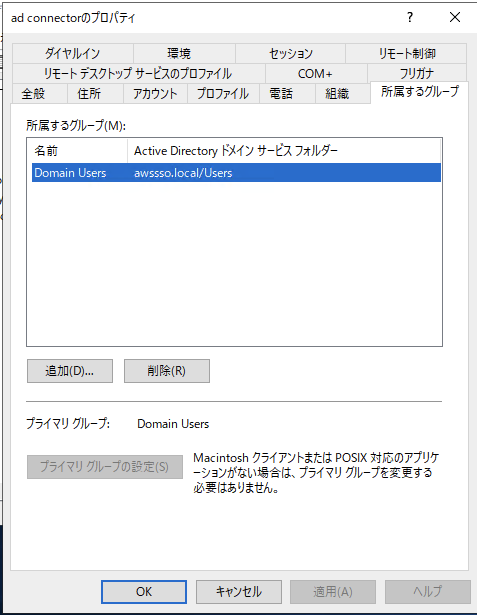Open the フリガナ tab

tap(417, 73)
